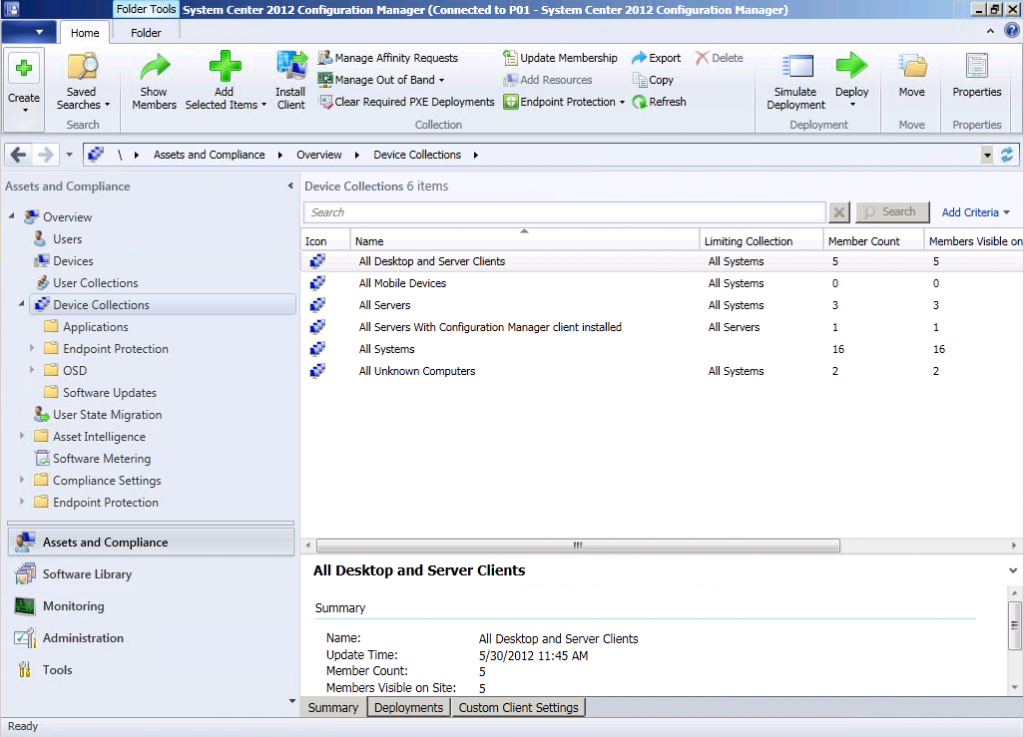Image resolution: width=1024 pixels, height=737 pixels.
Task: Click the ribbon Help question mark icon
Action: click(x=1012, y=31)
